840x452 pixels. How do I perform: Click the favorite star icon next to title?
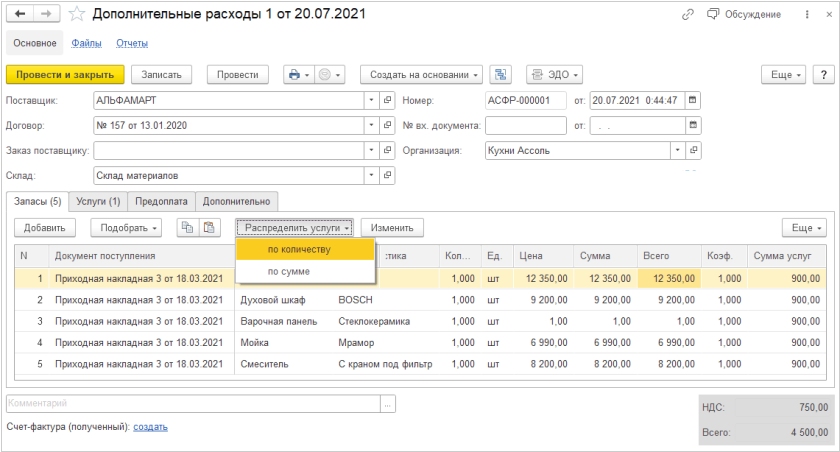[76, 15]
